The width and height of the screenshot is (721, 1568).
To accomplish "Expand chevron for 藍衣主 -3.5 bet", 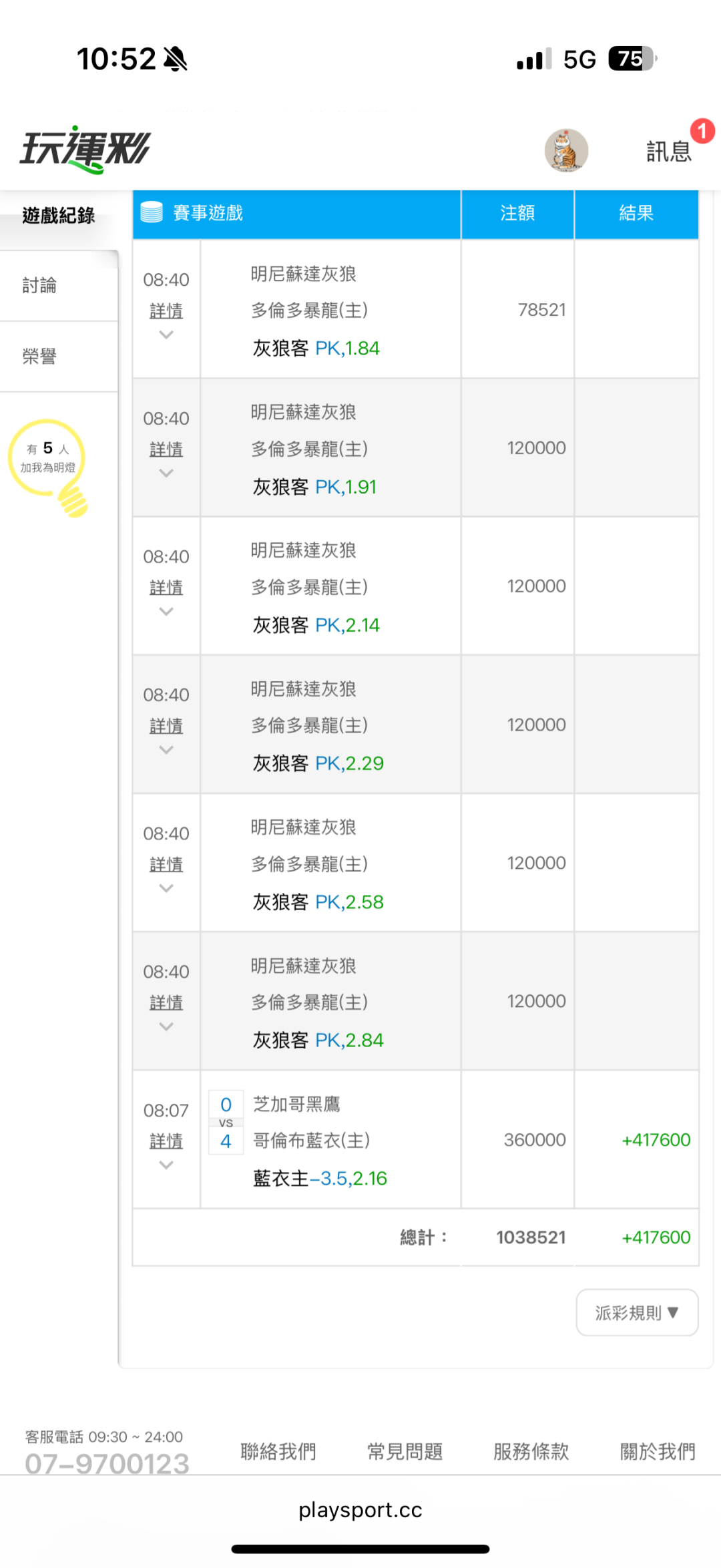I will [166, 1165].
